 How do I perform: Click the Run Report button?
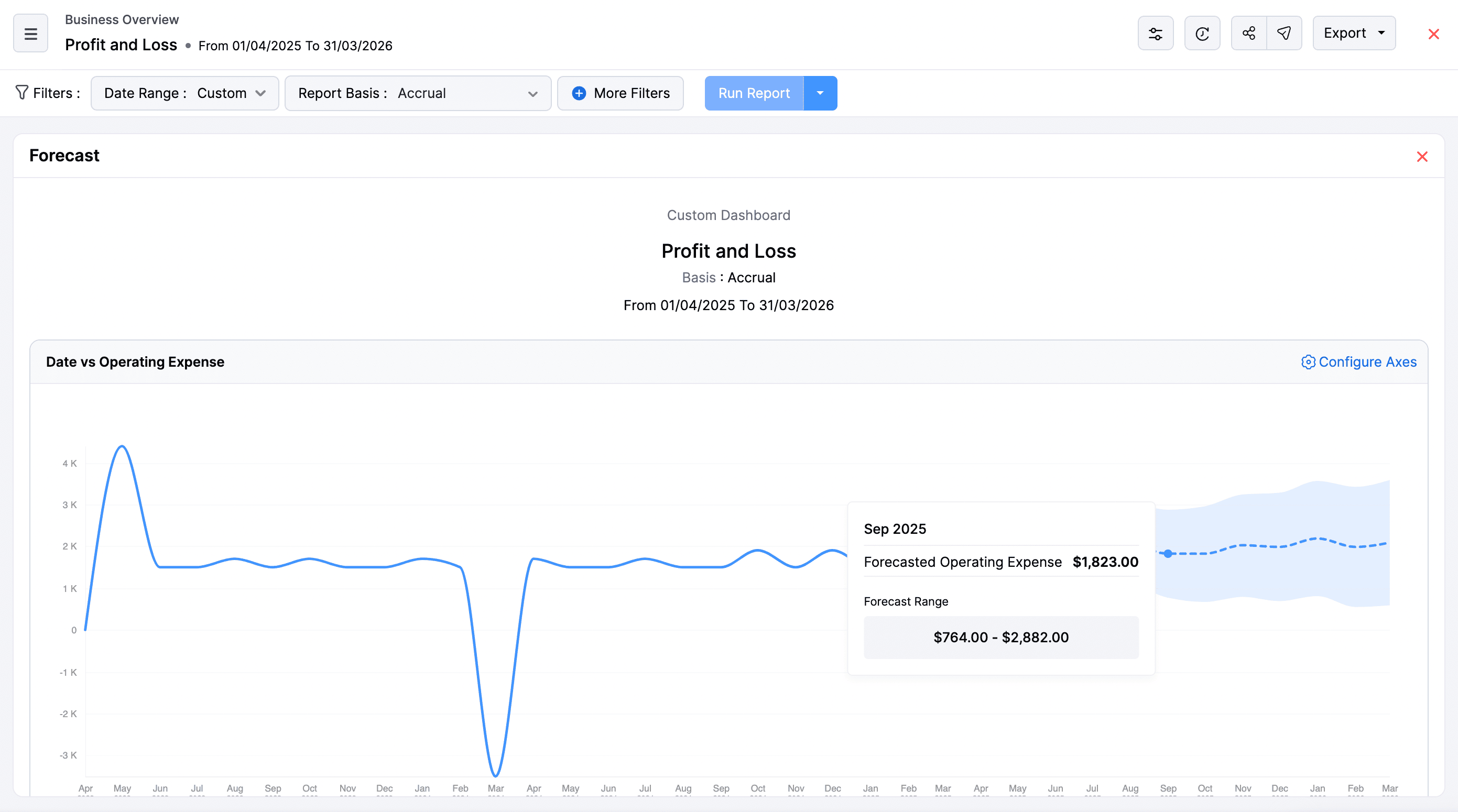pyautogui.click(x=754, y=93)
